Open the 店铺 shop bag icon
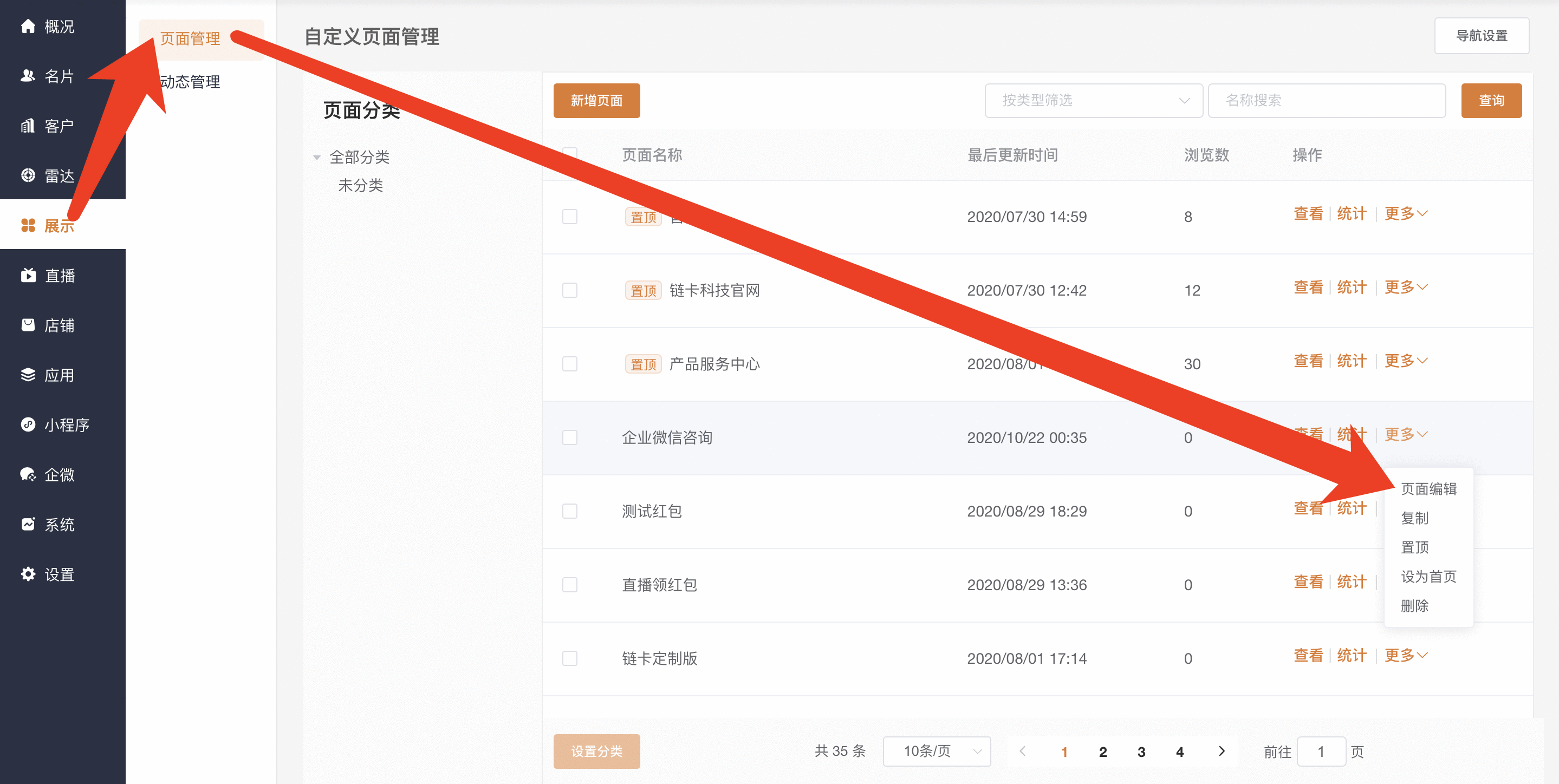1559x784 pixels. (28, 325)
